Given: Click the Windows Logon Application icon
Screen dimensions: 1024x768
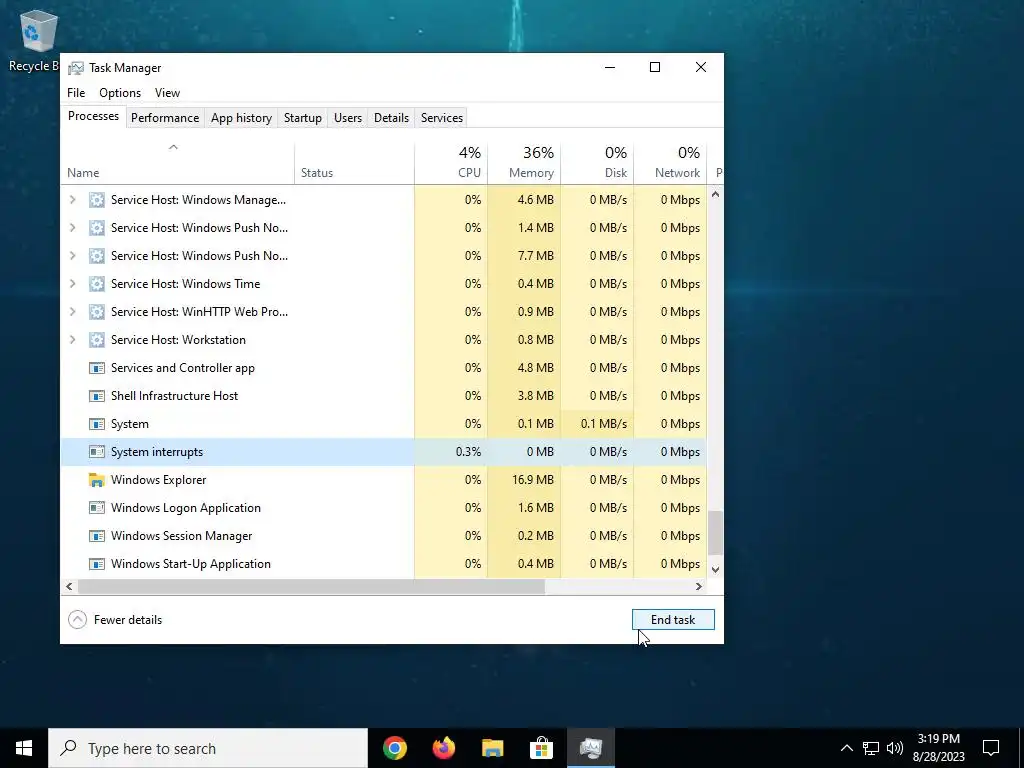Looking at the screenshot, I should [x=97, y=508].
